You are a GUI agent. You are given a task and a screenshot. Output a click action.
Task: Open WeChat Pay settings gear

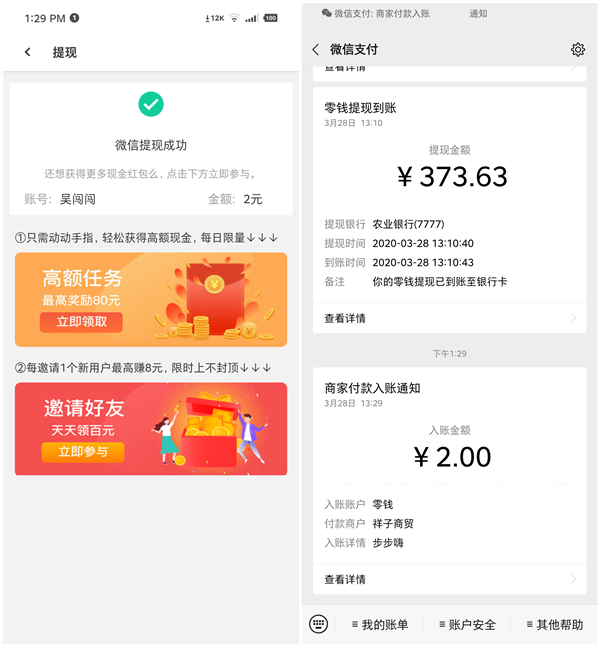click(578, 50)
